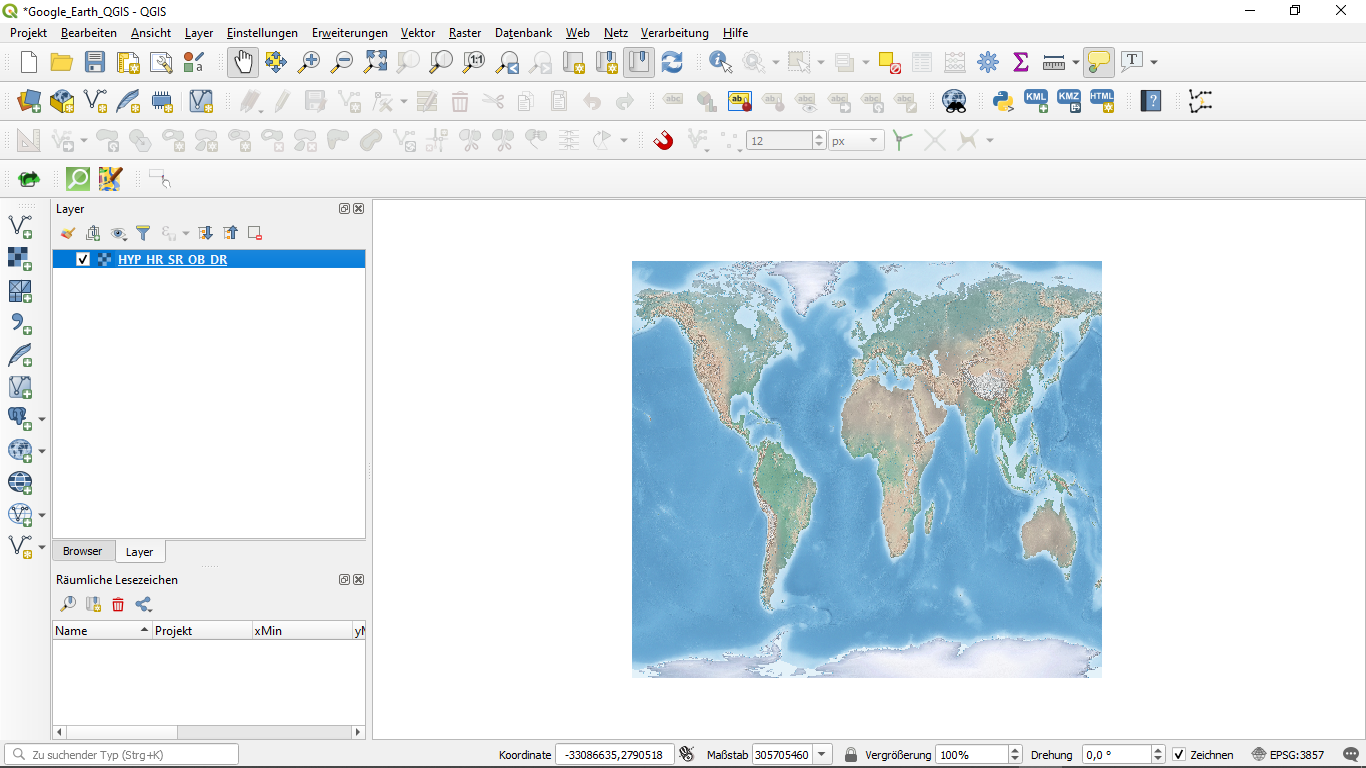The width and height of the screenshot is (1366, 768).
Task: Expand text annotation dropdown arrow
Action: [x=1154, y=62]
